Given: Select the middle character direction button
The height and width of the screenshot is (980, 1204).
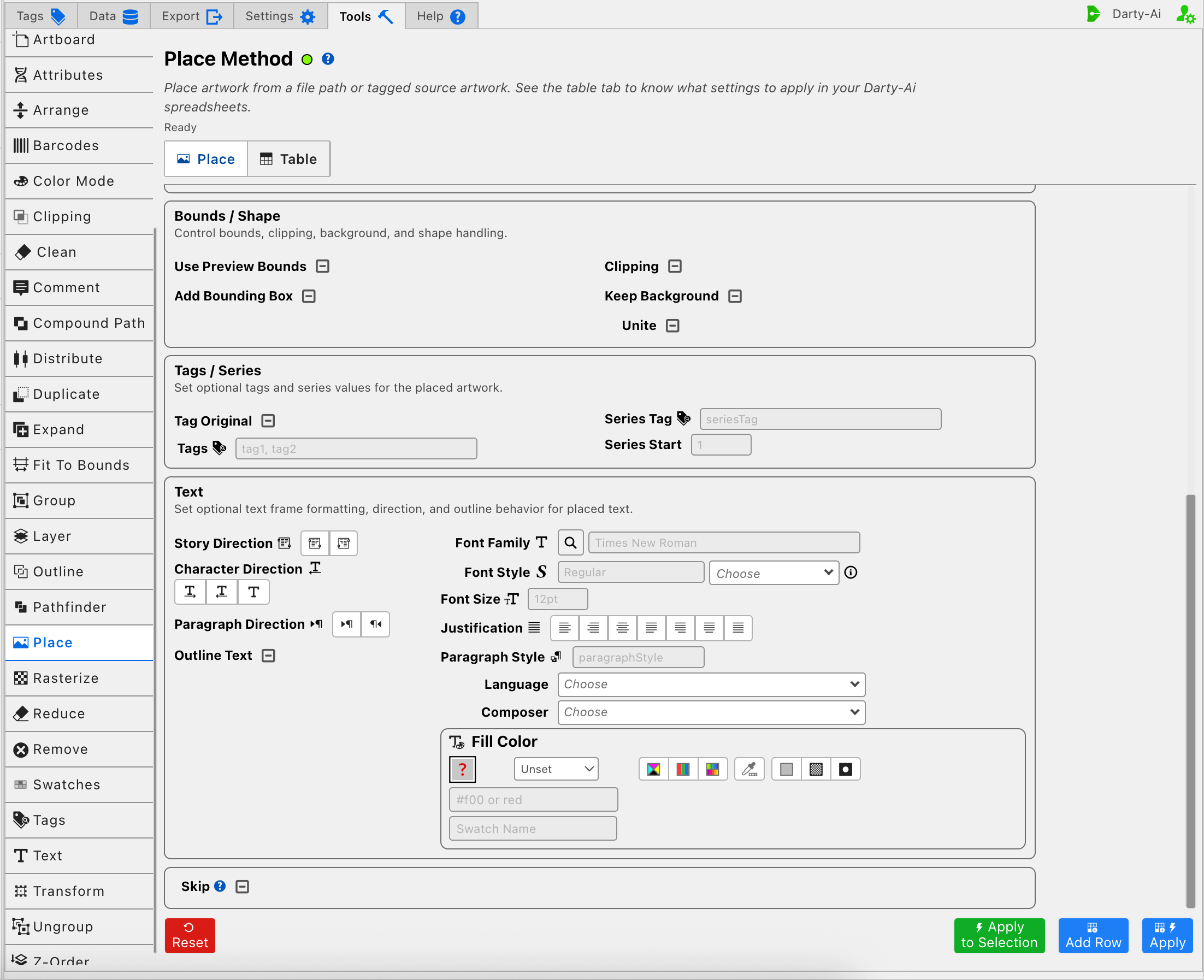Looking at the screenshot, I should click(222, 592).
